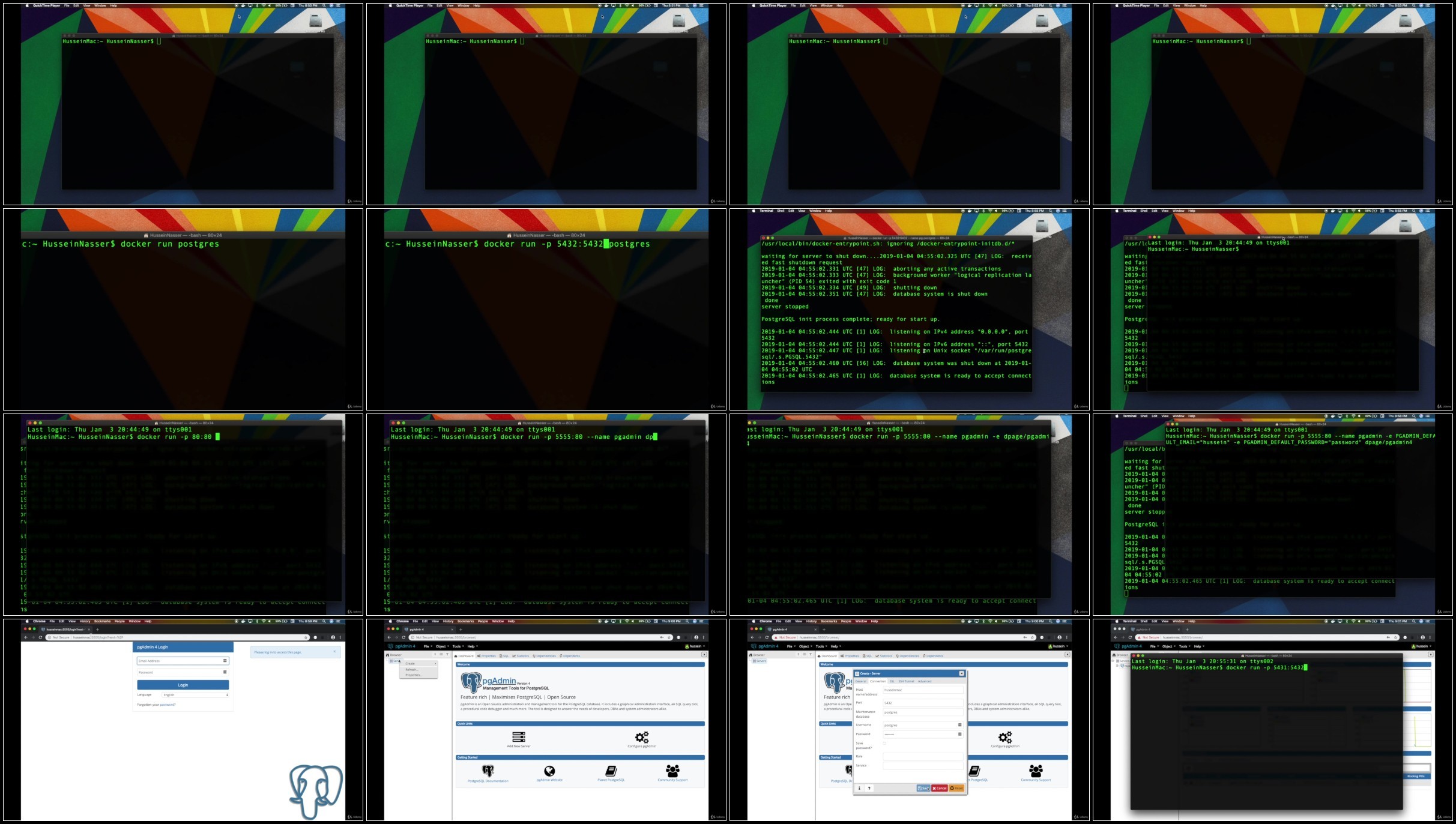Open the Language dropdown on pgAdmin login
1456x824 pixels.
coord(196,695)
